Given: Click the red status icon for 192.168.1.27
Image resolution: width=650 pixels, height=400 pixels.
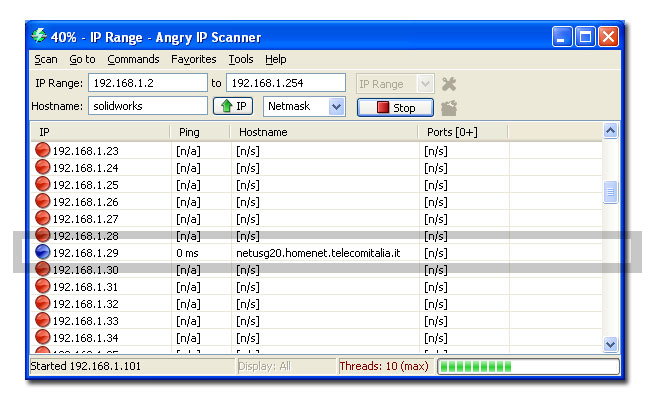Looking at the screenshot, I should (x=42, y=218).
